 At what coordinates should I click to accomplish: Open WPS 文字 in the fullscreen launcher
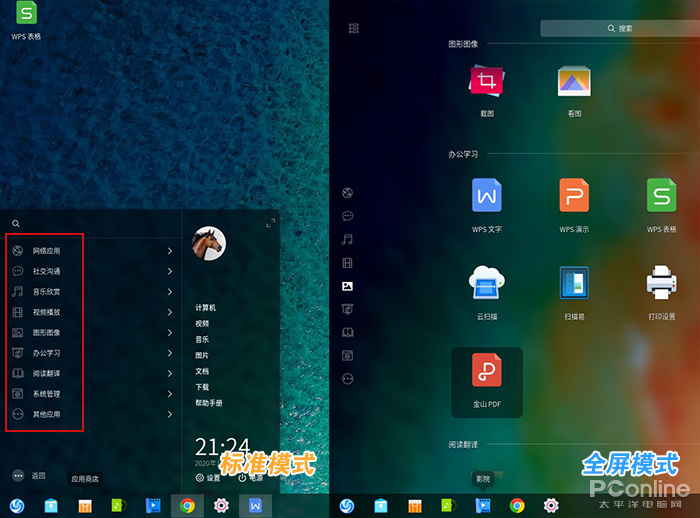(x=487, y=197)
